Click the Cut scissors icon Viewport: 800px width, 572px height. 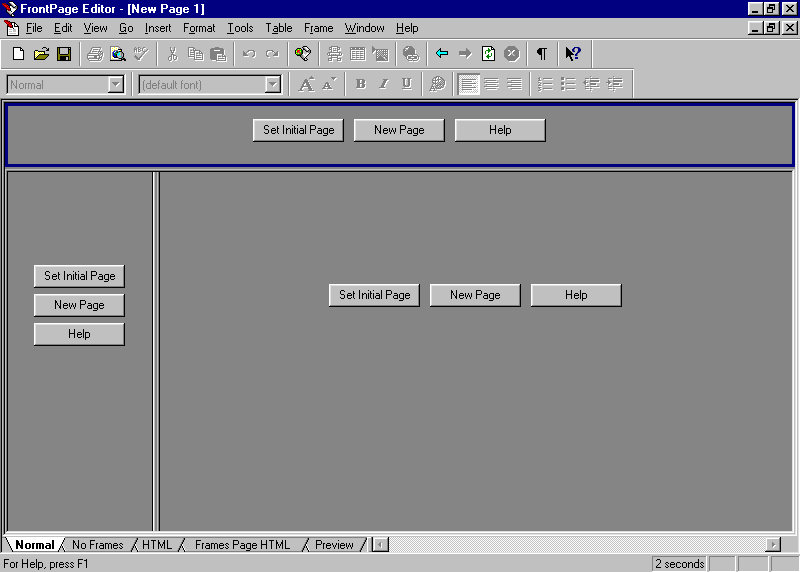click(172, 54)
